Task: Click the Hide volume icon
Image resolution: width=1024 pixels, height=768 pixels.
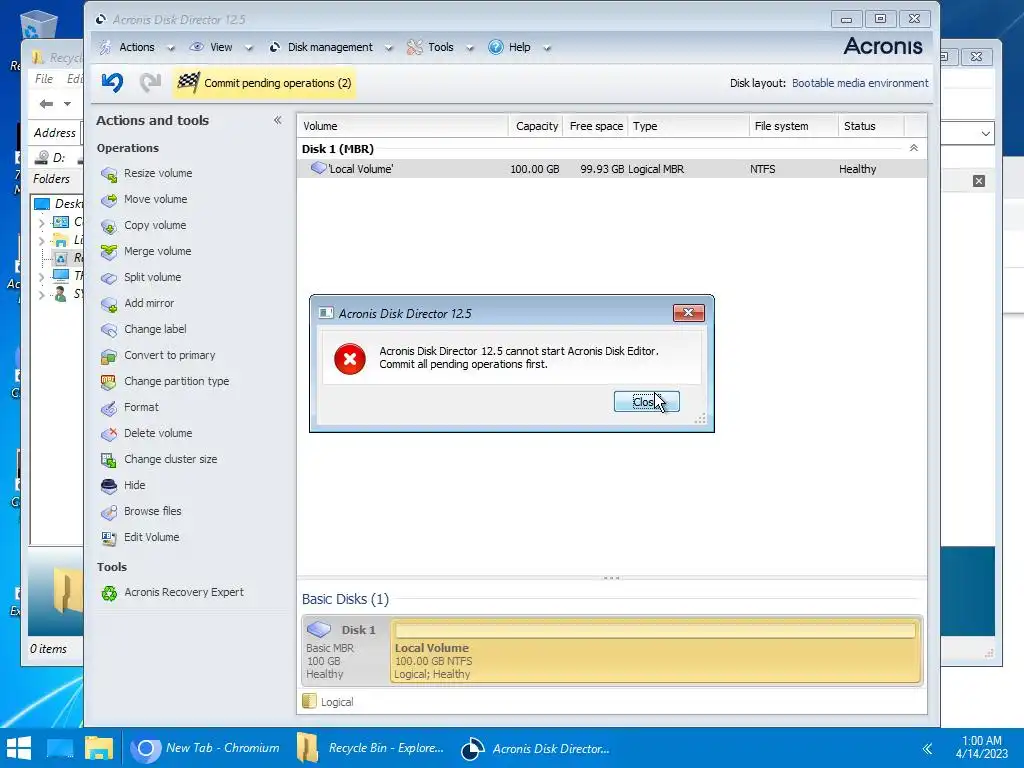Action: coord(108,486)
